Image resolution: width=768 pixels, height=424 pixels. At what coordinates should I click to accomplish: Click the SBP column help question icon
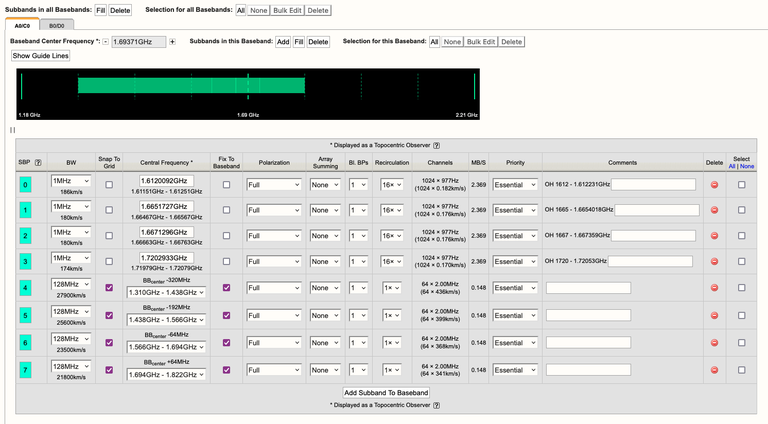click(x=38, y=163)
